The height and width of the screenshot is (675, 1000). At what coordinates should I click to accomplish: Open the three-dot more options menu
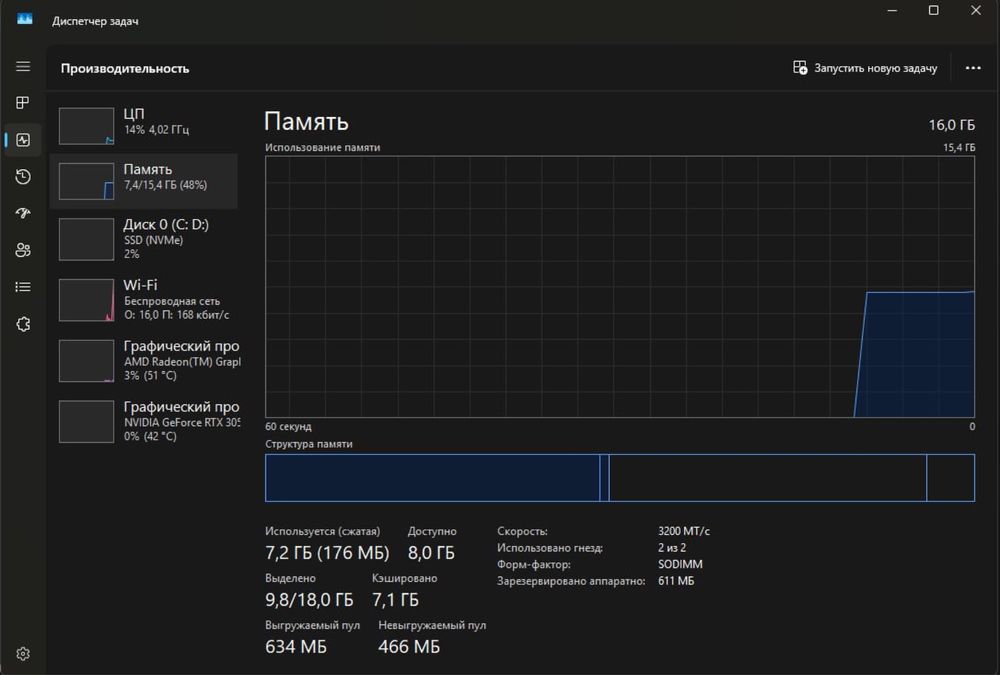pyautogui.click(x=973, y=68)
